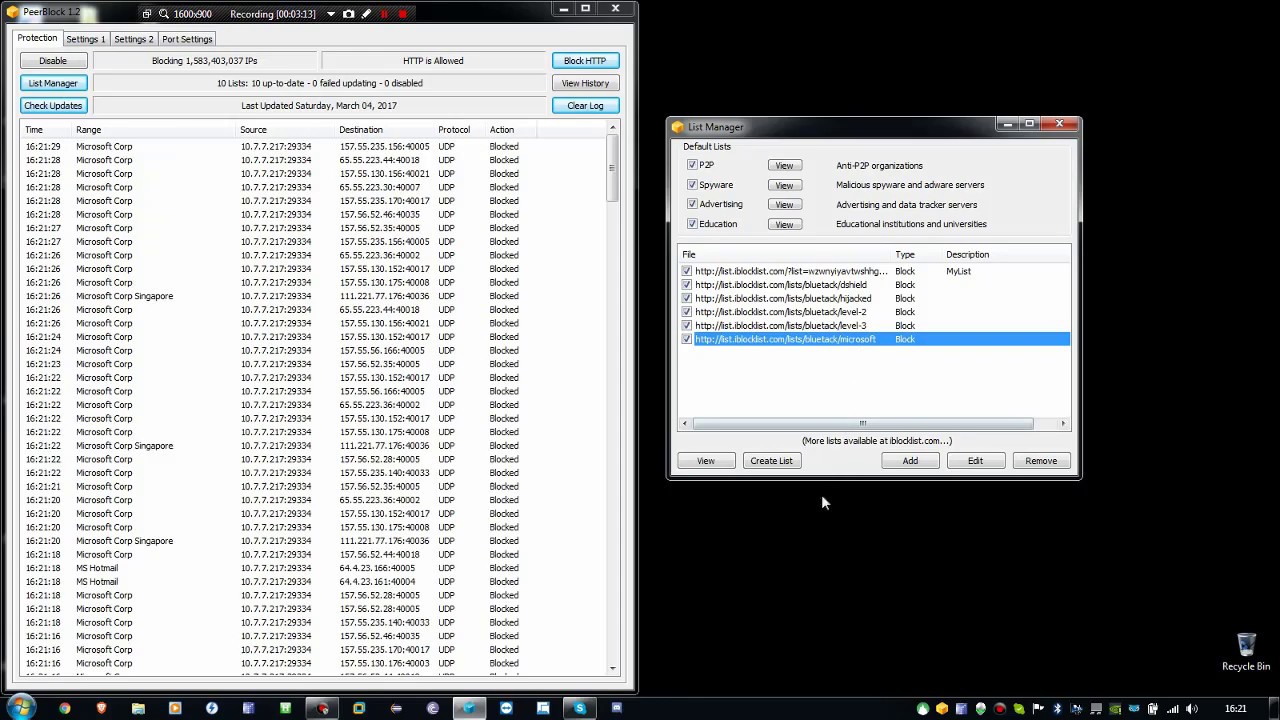Click the Block HTTP button
Image resolution: width=1280 pixels, height=720 pixels.
pos(585,61)
